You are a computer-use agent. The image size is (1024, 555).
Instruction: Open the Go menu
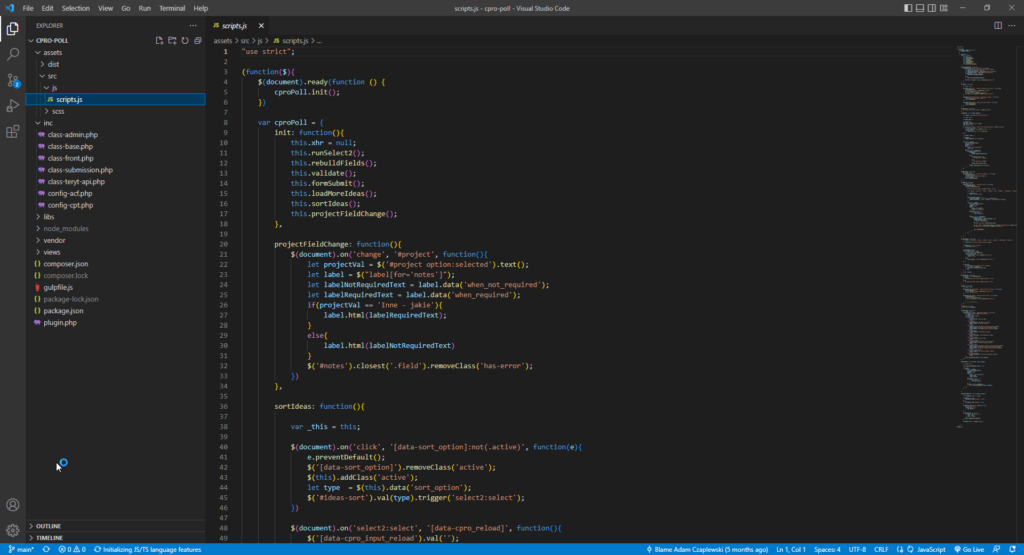point(125,8)
